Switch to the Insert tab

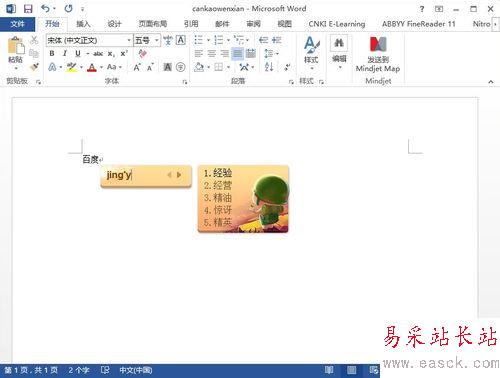tap(83, 24)
